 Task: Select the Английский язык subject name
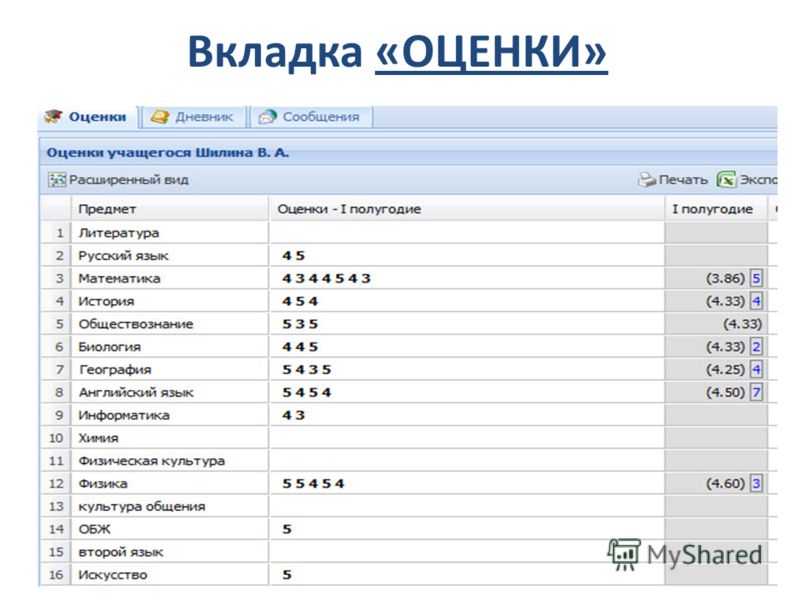136,392
